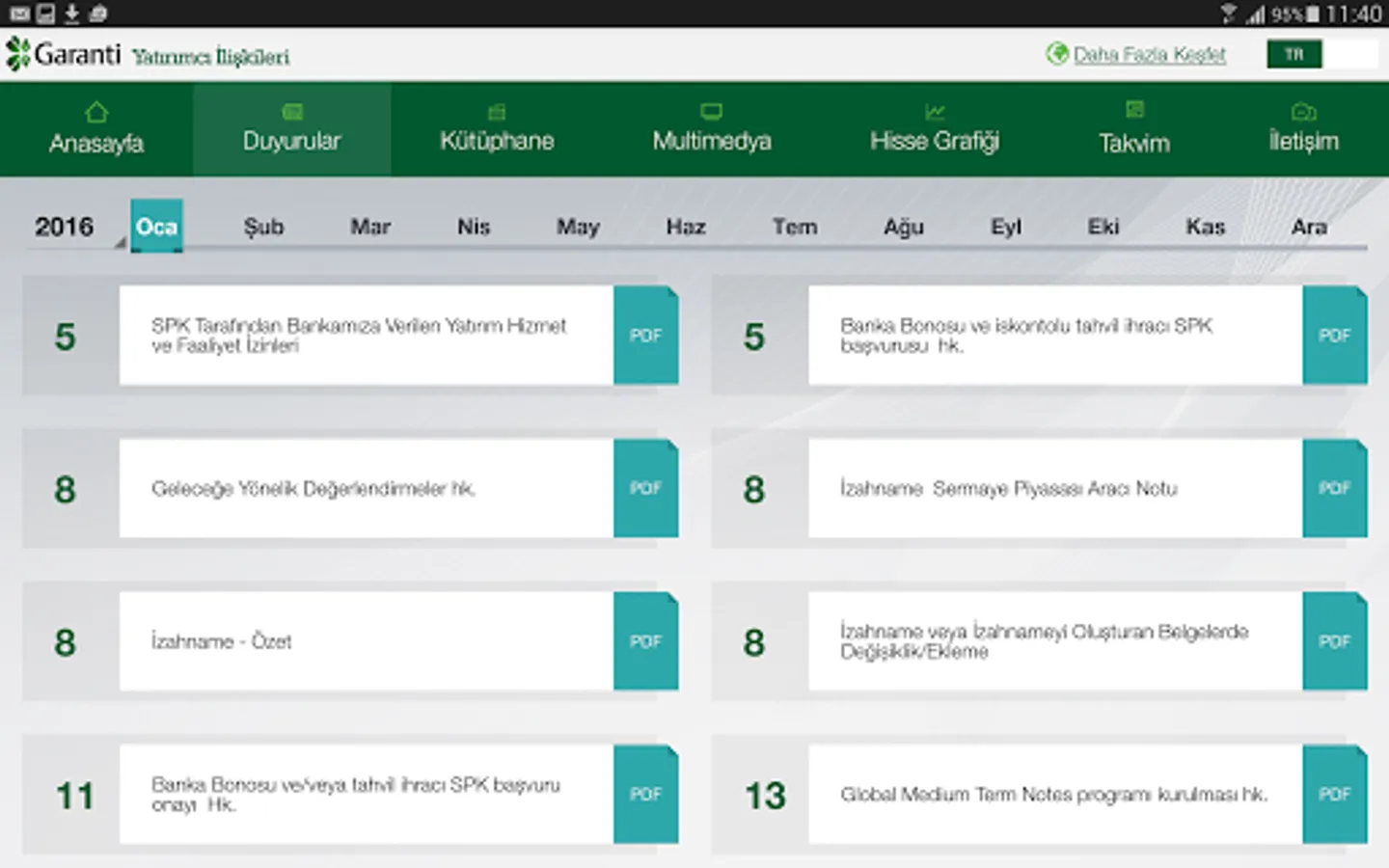Open PDF for Banka Bonosu SPK başvuru onayı
1389x868 pixels.
(646, 795)
